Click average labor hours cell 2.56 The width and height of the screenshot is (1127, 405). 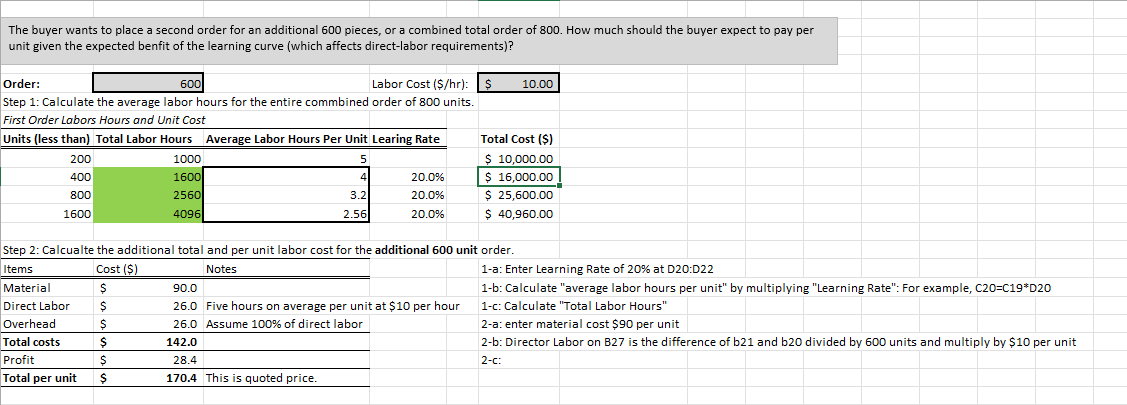[x=288, y=214]
